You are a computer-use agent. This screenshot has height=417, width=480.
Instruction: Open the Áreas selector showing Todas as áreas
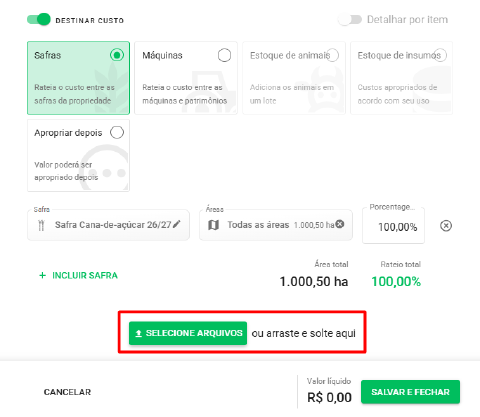pos(276,225)
